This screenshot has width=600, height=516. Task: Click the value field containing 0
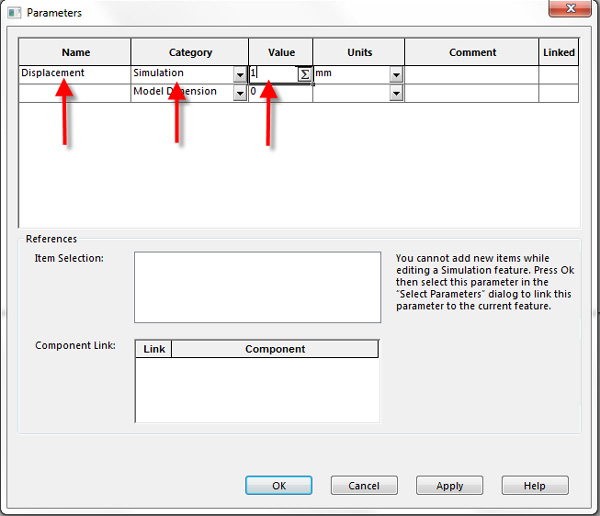280,92
